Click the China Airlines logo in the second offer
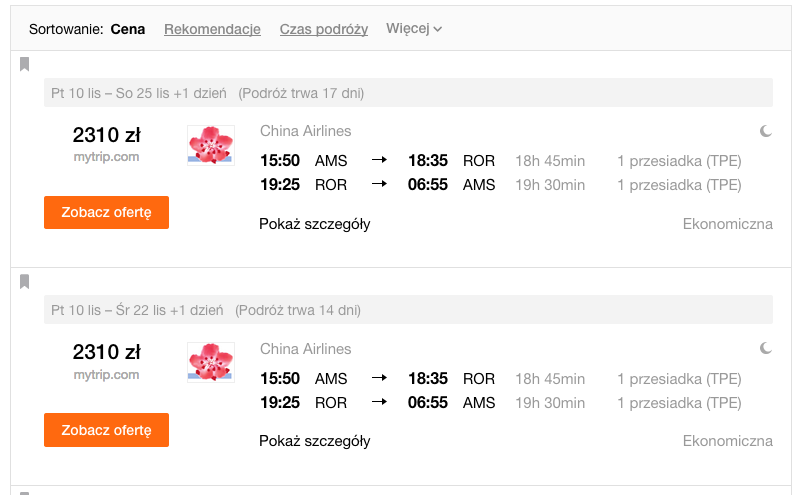 (x=211, y=362)
